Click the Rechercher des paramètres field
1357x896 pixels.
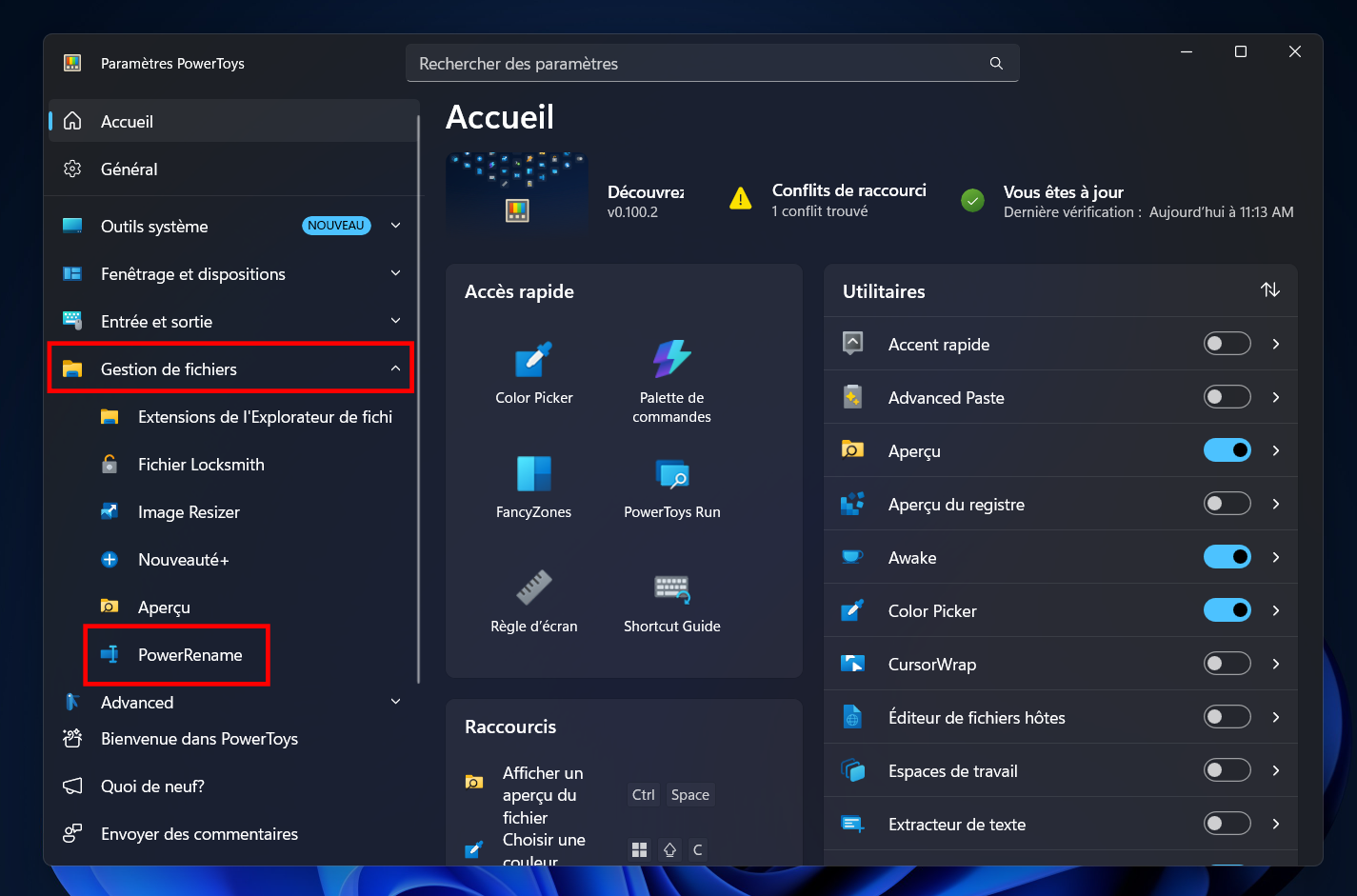[x=712, y=63]
